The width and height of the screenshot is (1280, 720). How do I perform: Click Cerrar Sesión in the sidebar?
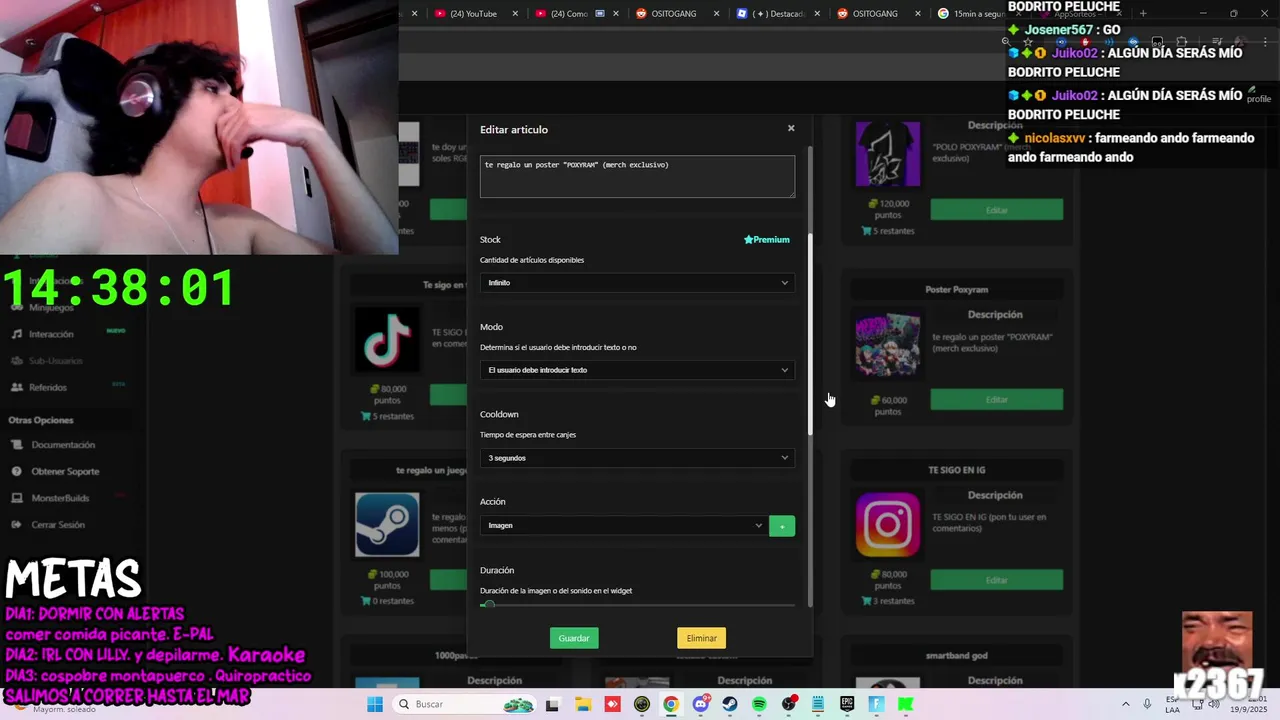(x=58, y=524)
